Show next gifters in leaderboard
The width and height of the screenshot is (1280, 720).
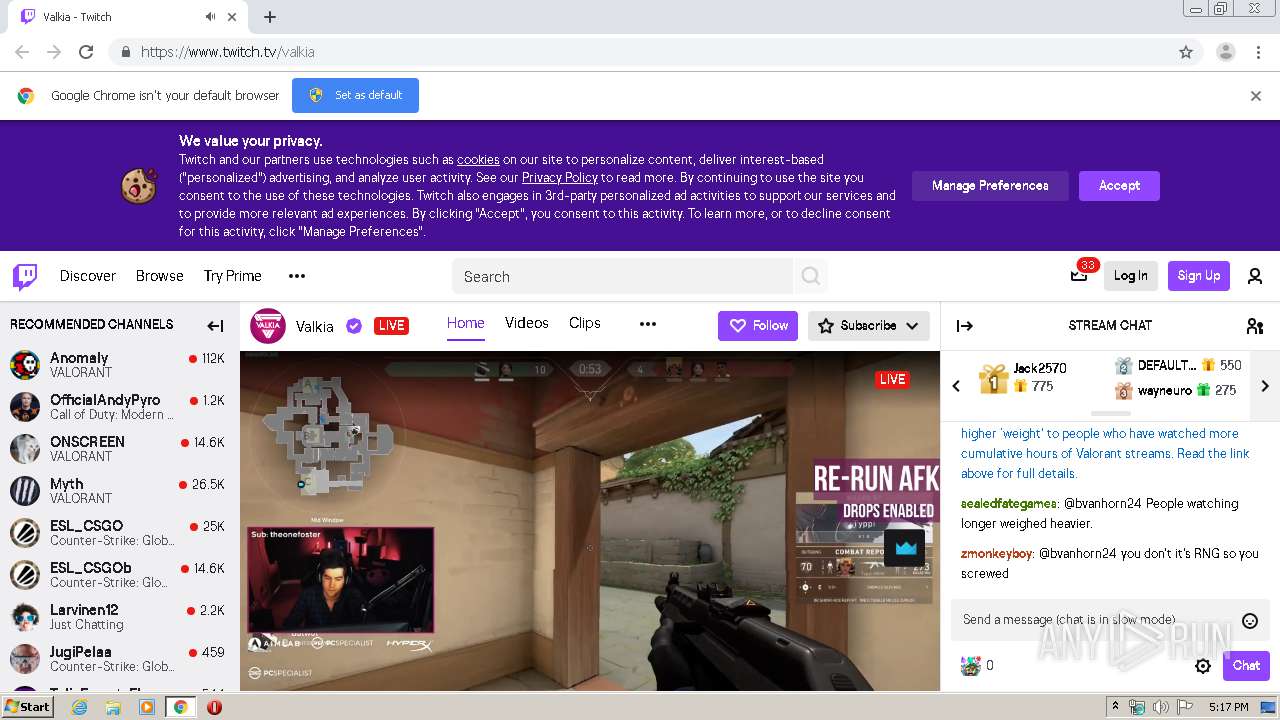click(1265, 386)
